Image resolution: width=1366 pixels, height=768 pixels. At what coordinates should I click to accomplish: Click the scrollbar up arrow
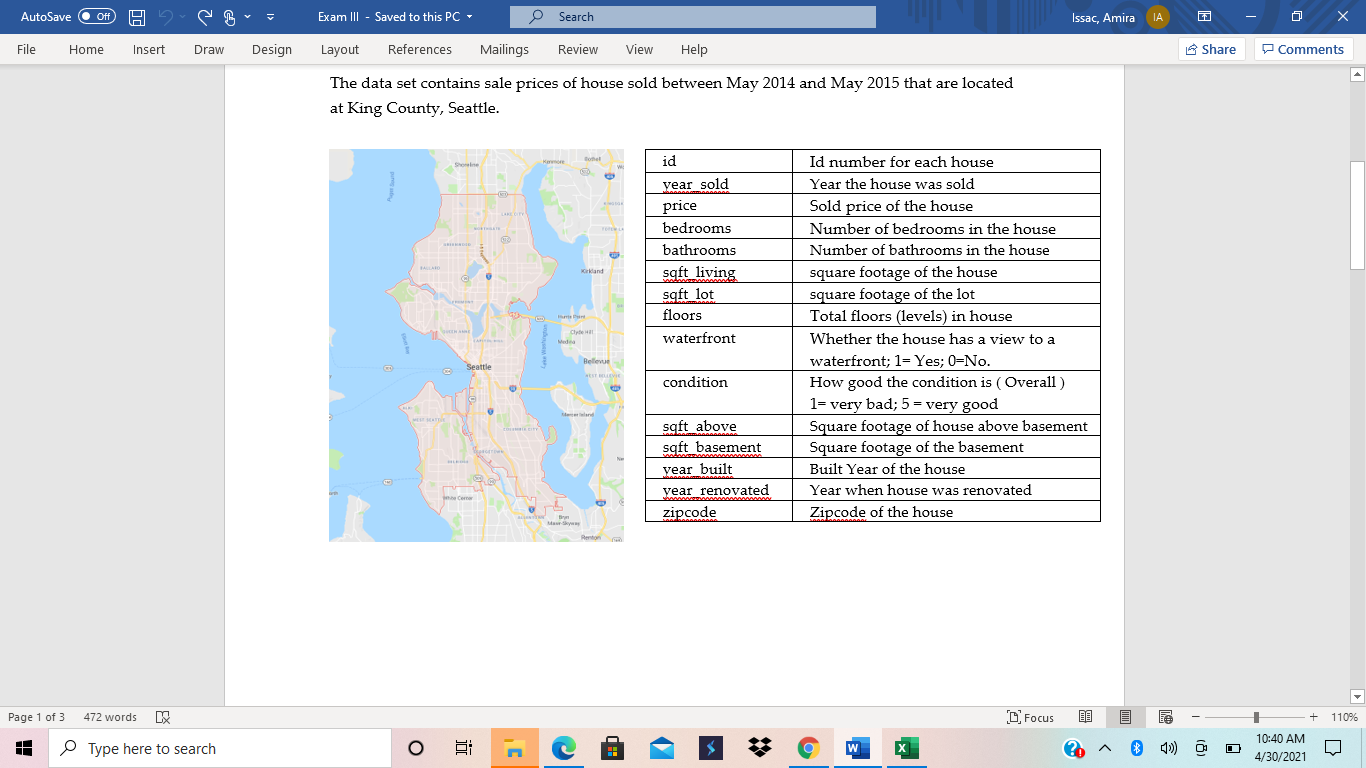click(x=1357, y=74)
